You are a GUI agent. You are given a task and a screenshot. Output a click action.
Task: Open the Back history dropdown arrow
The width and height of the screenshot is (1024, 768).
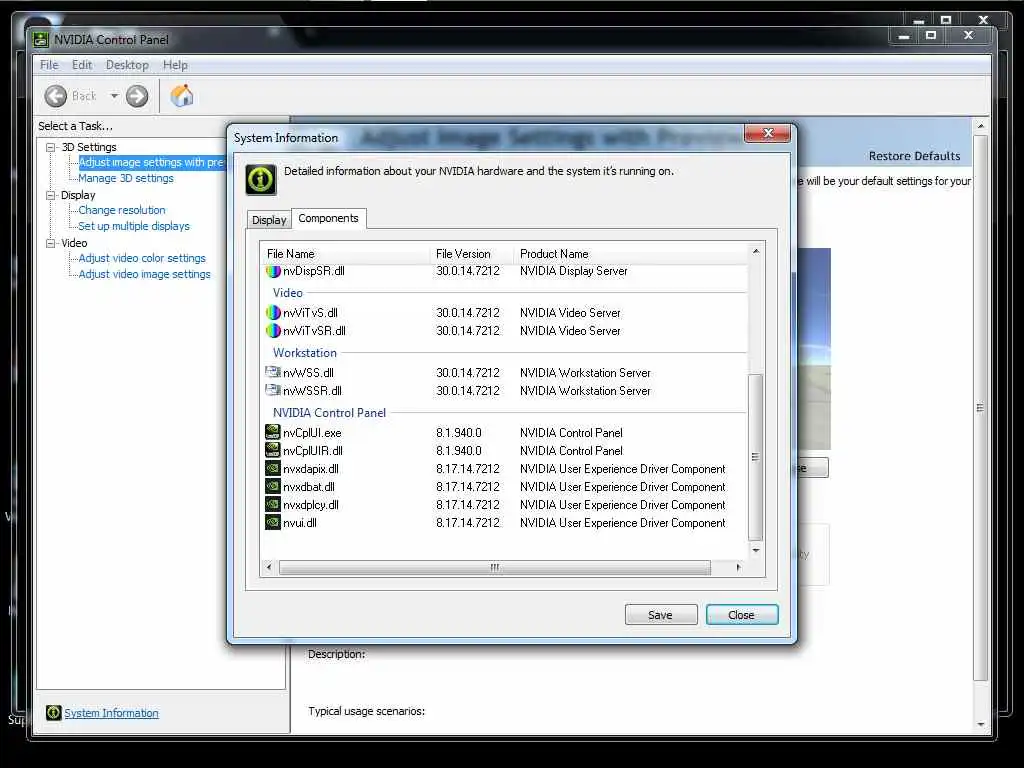coord(114,96)
